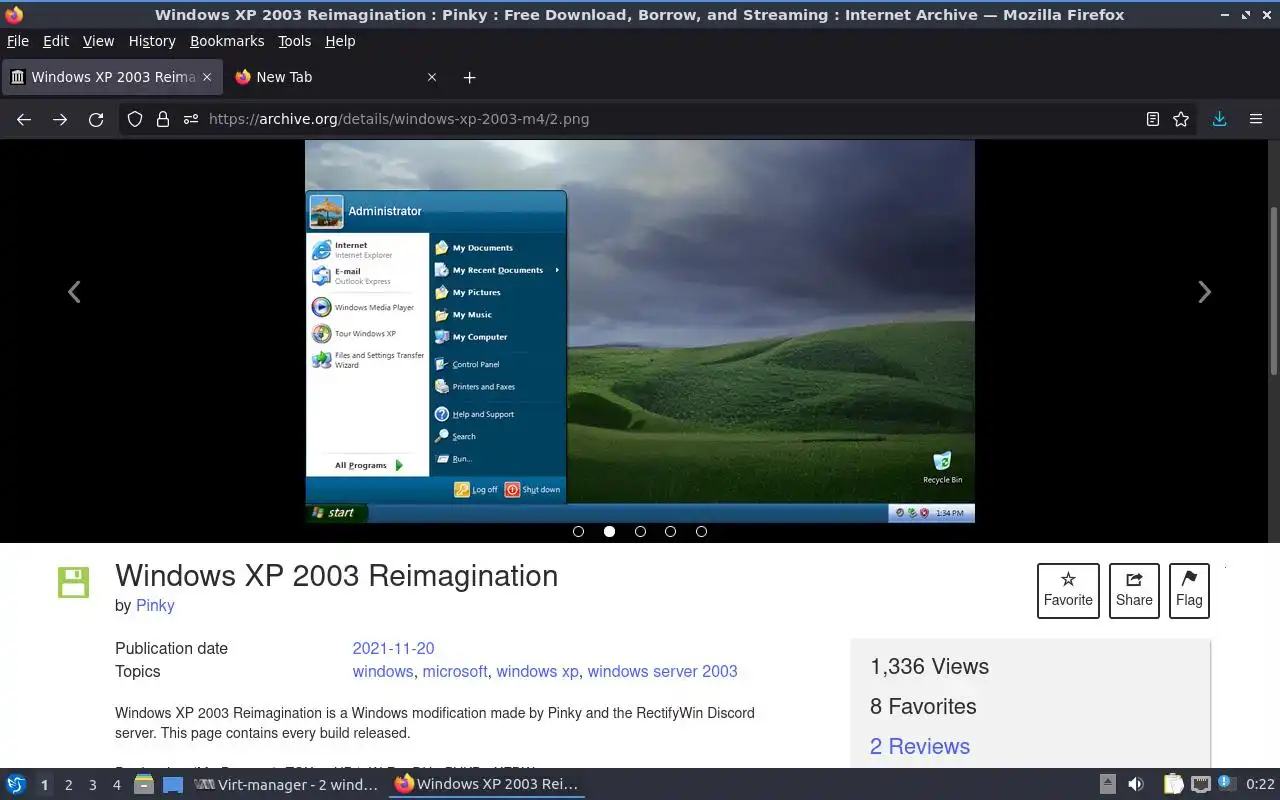Screen dimensions: 1280x800
Task: Open the File menu
Action: (18, 41)
